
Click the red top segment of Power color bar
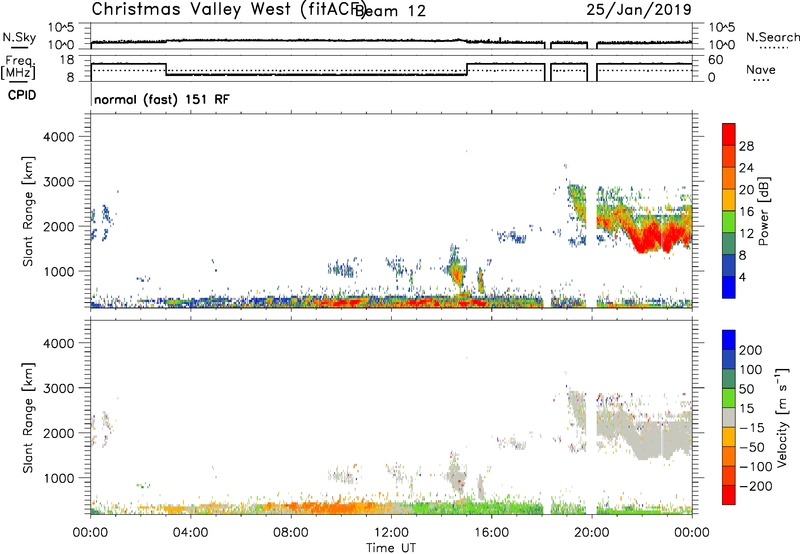(x=729, y=134)
